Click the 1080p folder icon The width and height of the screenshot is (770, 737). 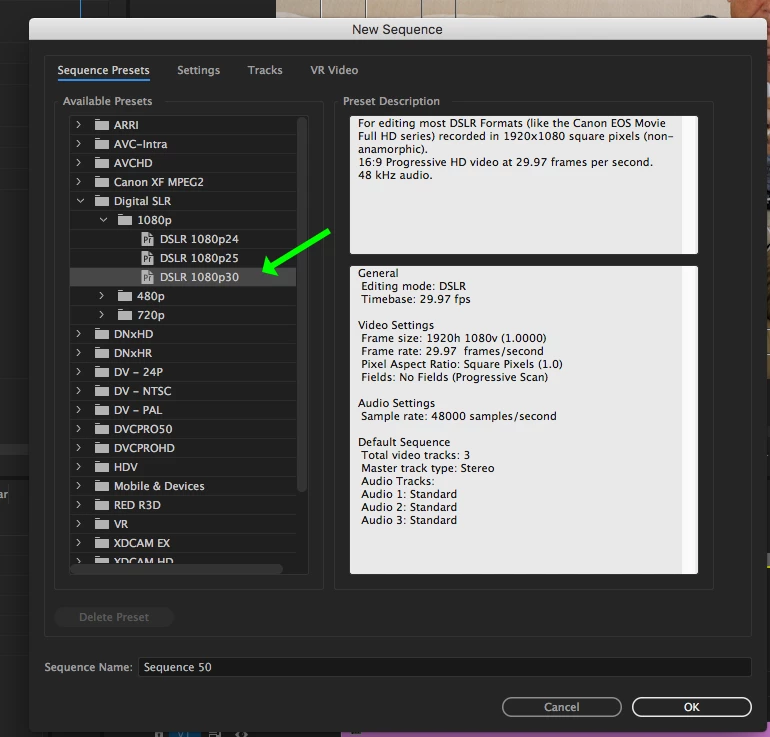pyautogui.click(x=125, y=220)
